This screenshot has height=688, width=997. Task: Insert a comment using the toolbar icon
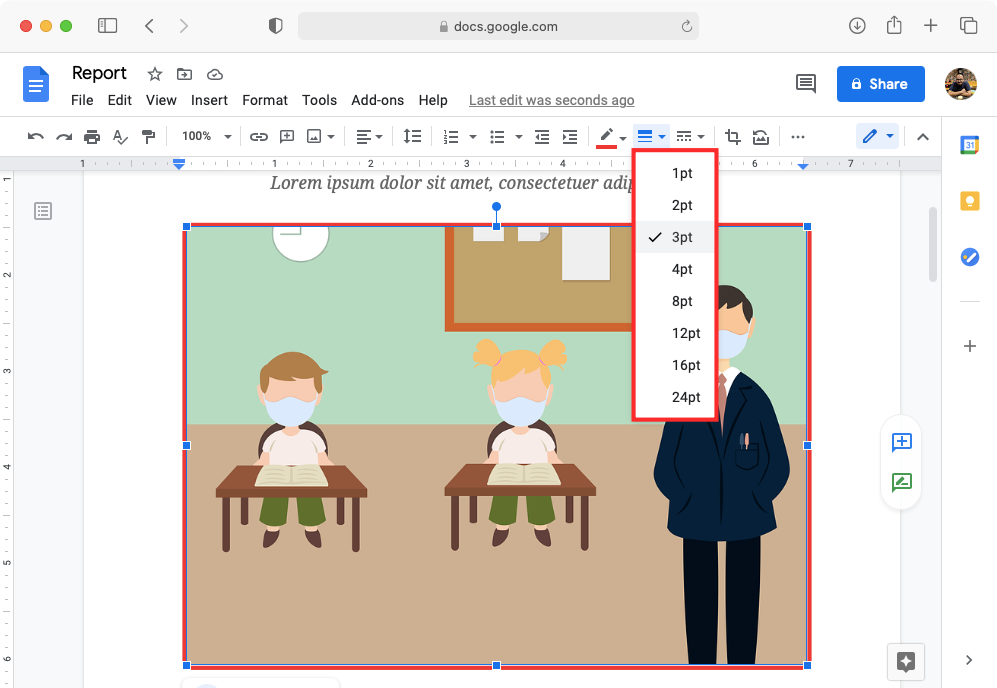(287, 136)
